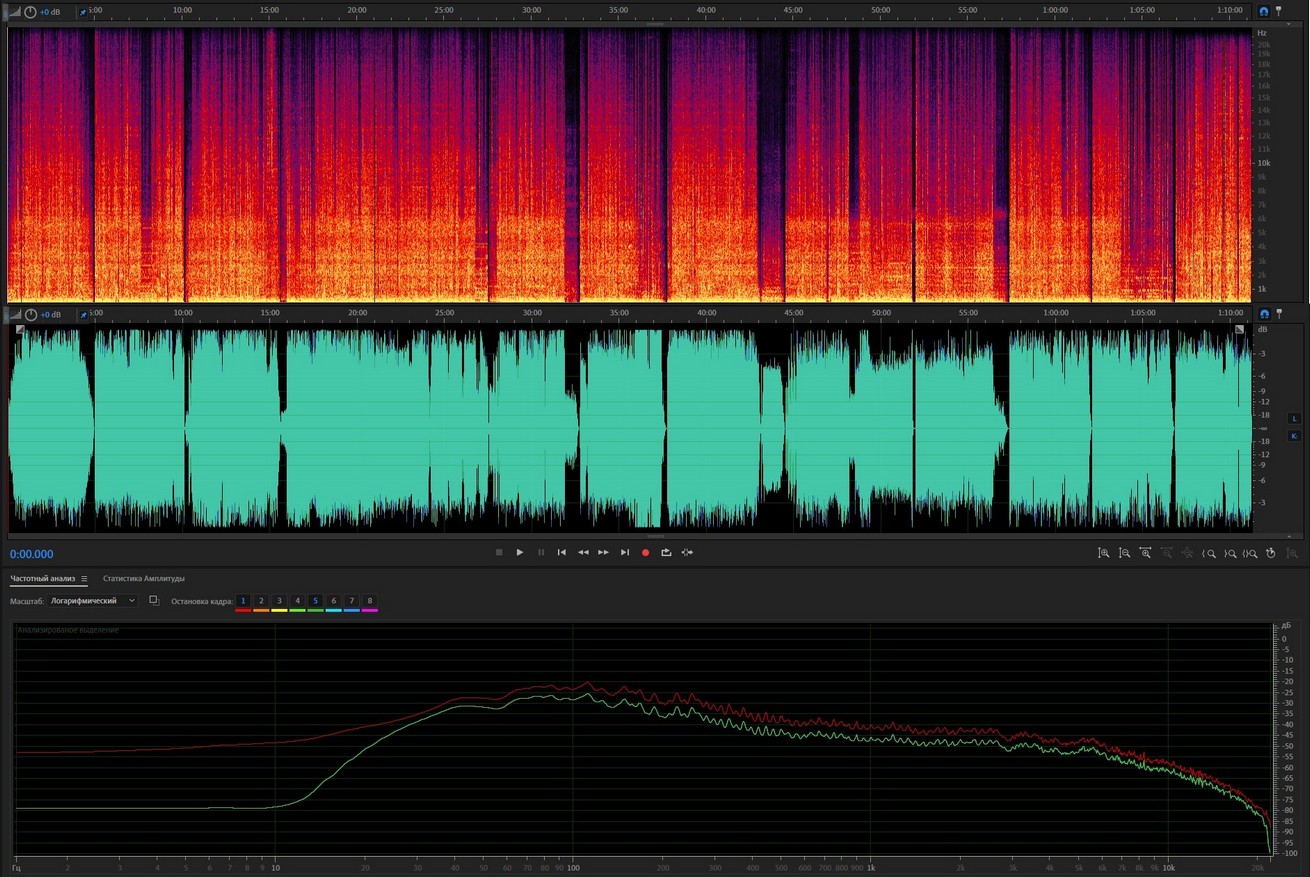This screenshot has height=877, width=1310.
Task: Open the Логарифмический scale dropdown
Action: point(93,601)
